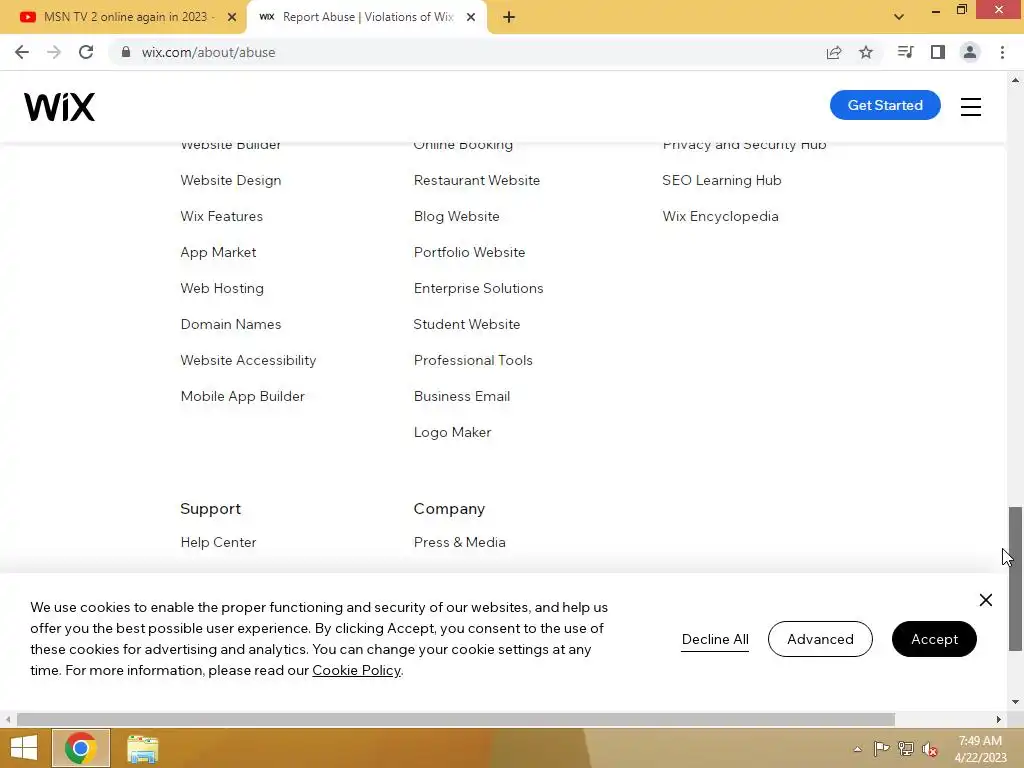Share this page via share icon

point(834,52)
